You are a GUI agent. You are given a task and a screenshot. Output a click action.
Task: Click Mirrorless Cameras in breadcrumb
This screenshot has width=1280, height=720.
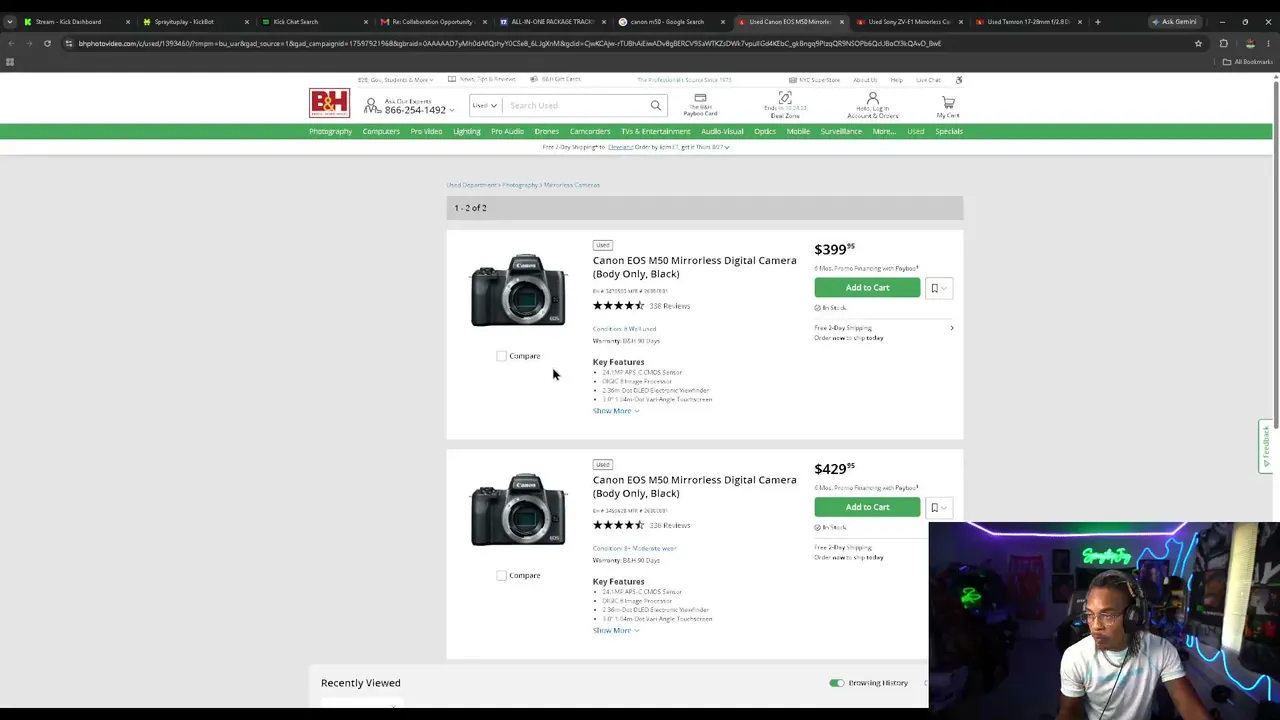pyautogui.click(x=572, y=185)
